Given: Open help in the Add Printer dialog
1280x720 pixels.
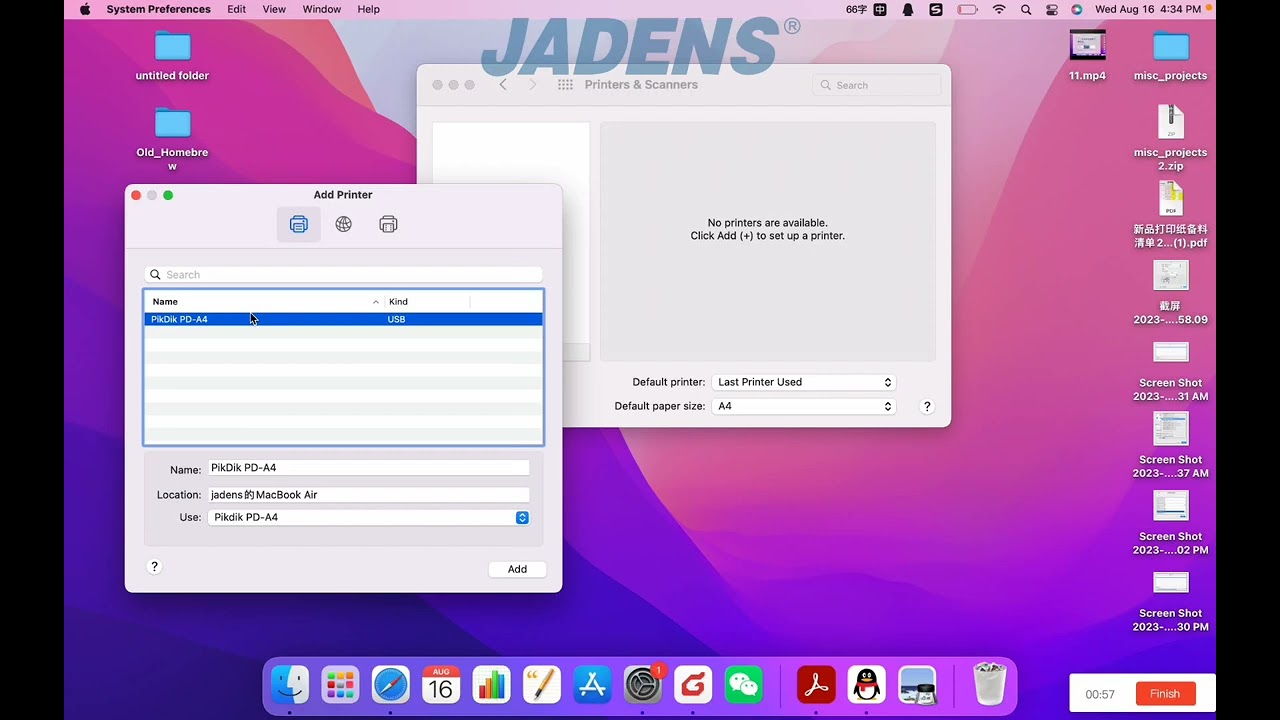Looking at the screenshot, I should pyautogui.click(x=154, y=566).
